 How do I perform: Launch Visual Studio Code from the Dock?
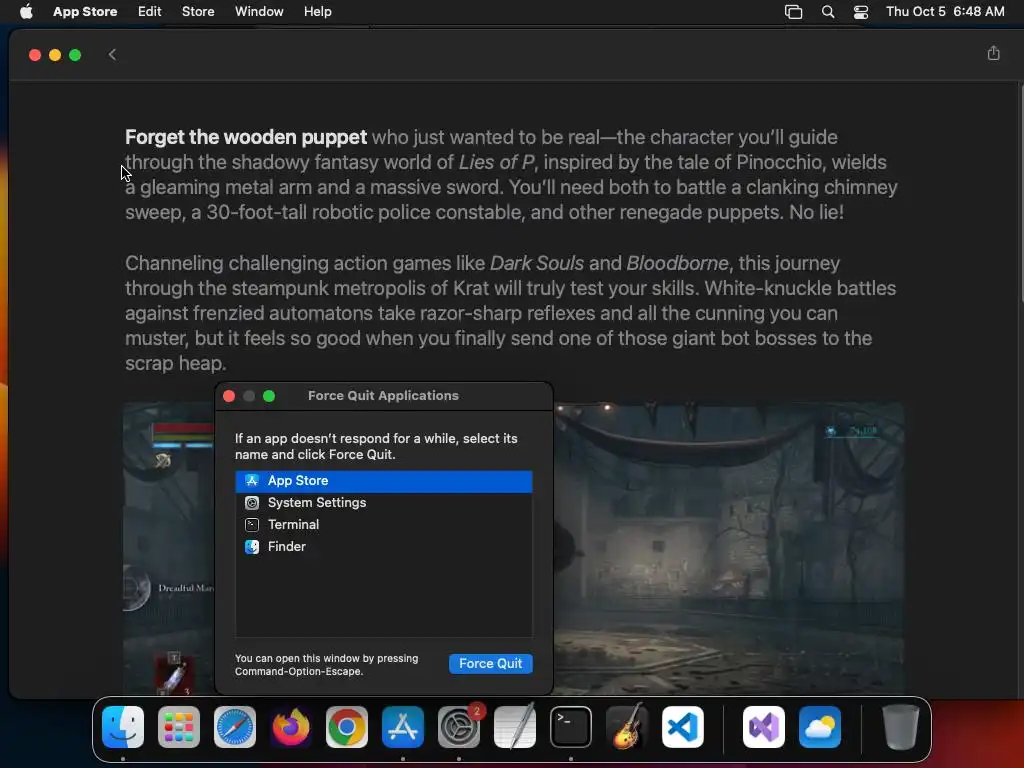[683, 727]
